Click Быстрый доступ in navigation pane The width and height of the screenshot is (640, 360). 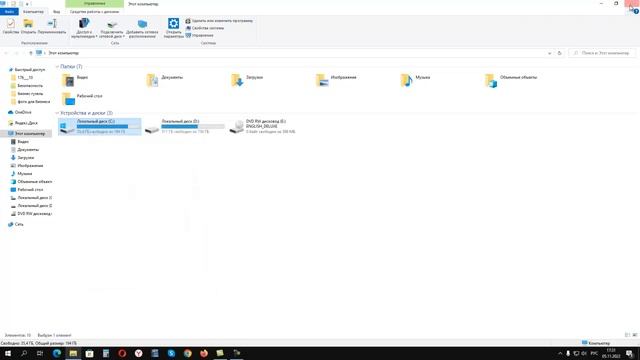click(30, 70)
